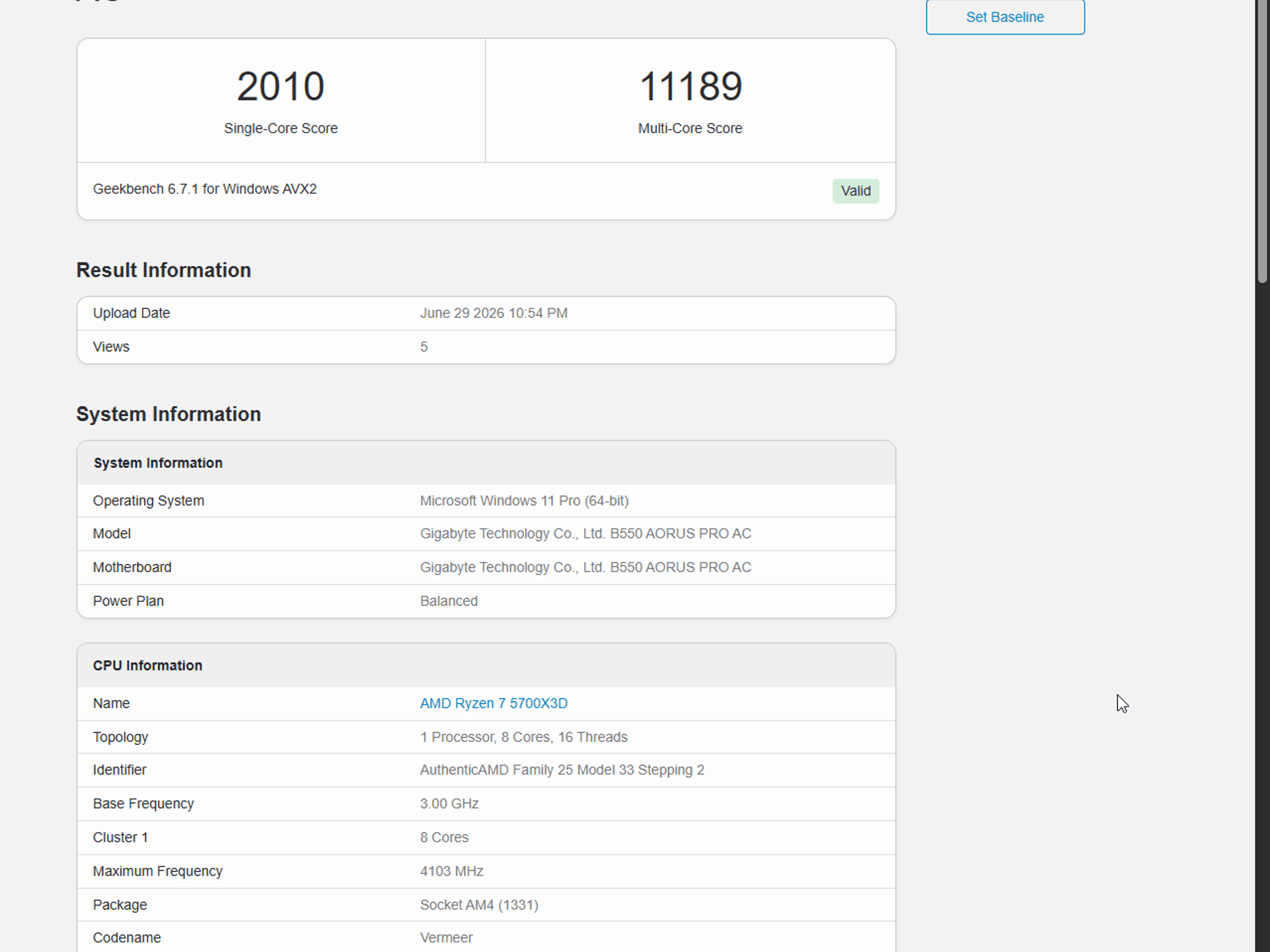Click the Motherboard row label
The image size is (1270, 952).
coord(132,568)
